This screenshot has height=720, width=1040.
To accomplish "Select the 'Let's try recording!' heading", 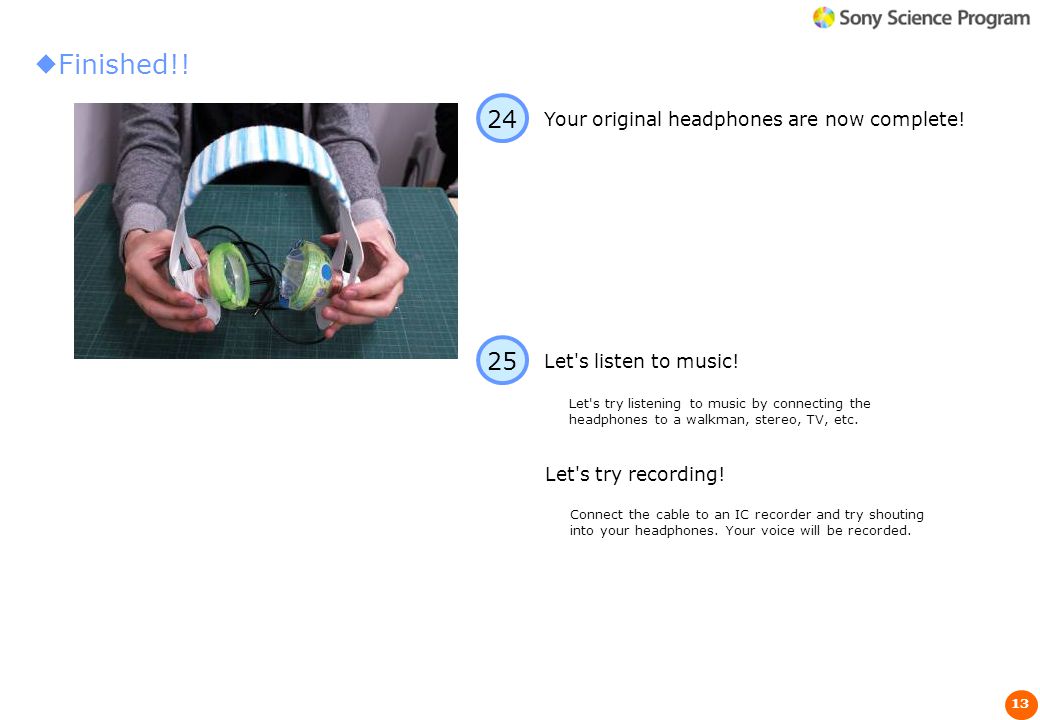I will [x=634, y=474].
